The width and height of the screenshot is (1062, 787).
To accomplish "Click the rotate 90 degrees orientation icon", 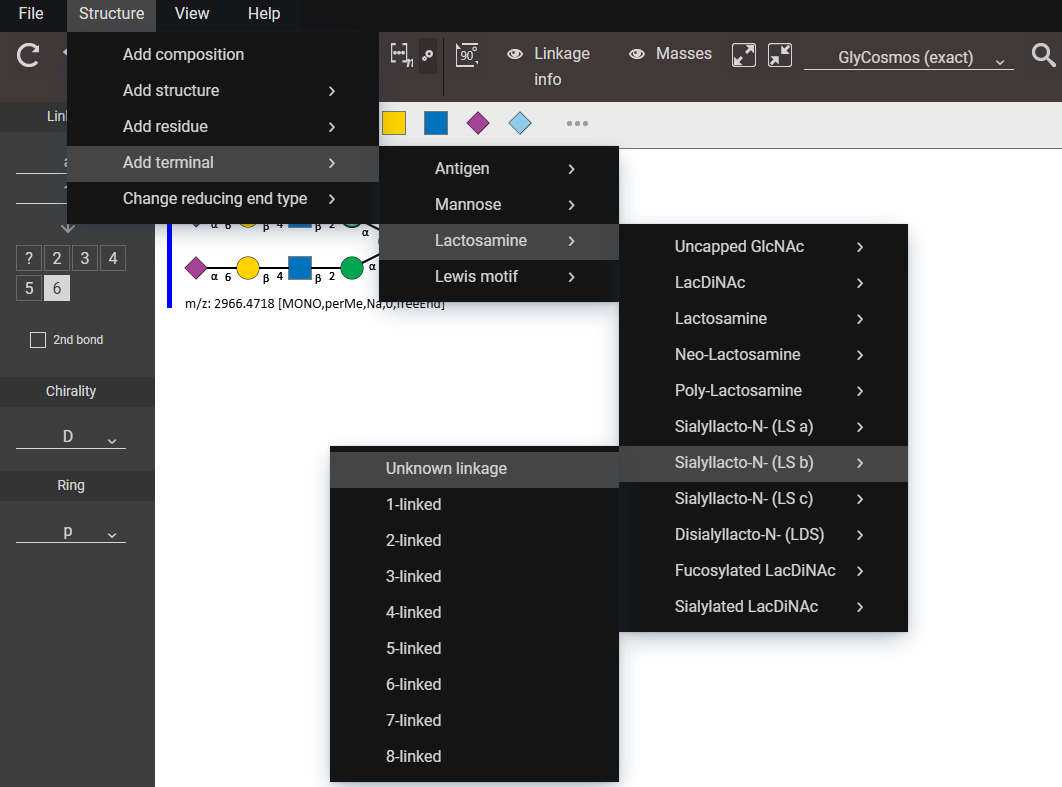I will coord(466,55).
